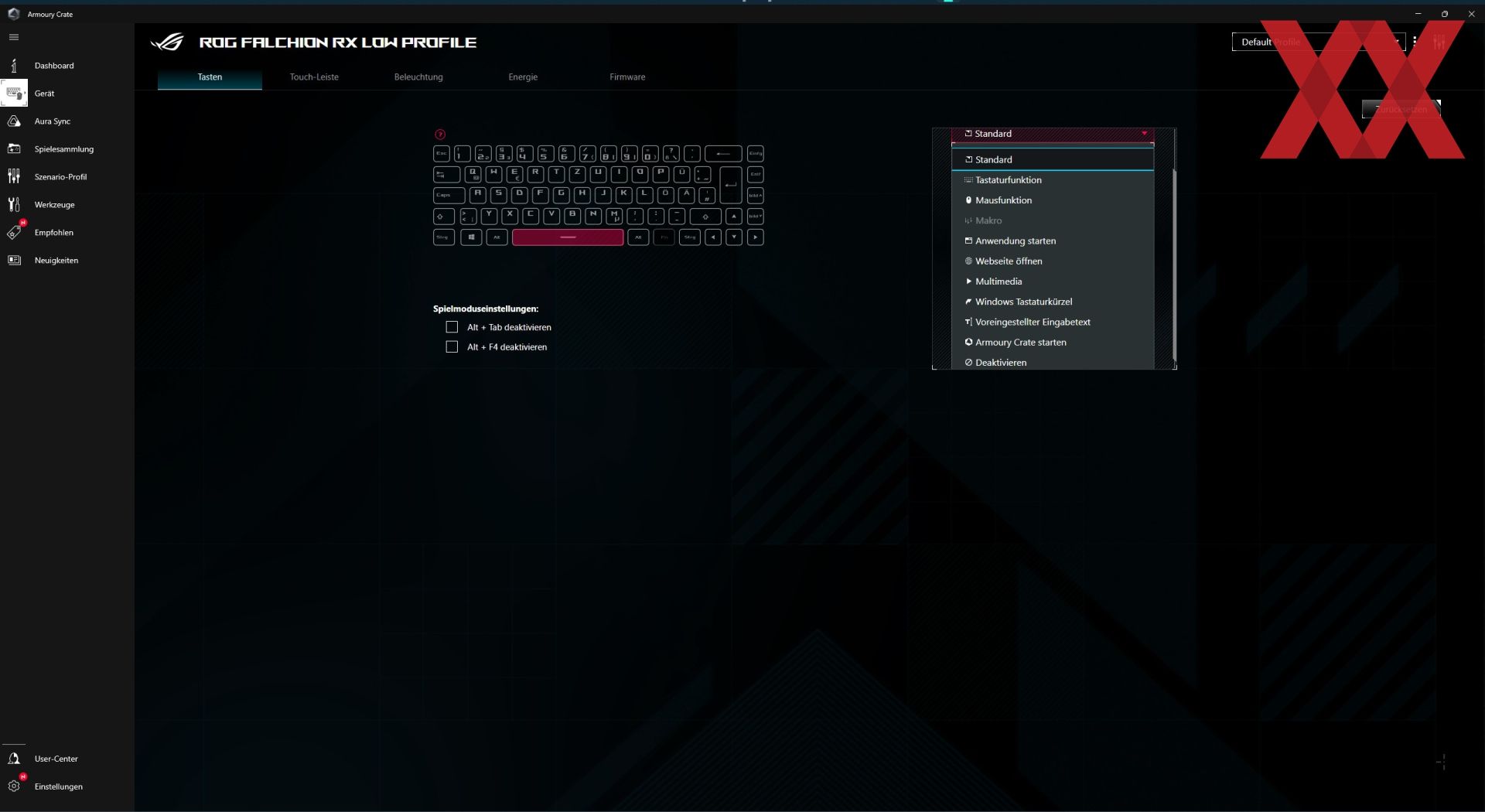Switch to the Energie tab
The width and height of the screenshot is (1485, 812).
click(x=523, y=77)
